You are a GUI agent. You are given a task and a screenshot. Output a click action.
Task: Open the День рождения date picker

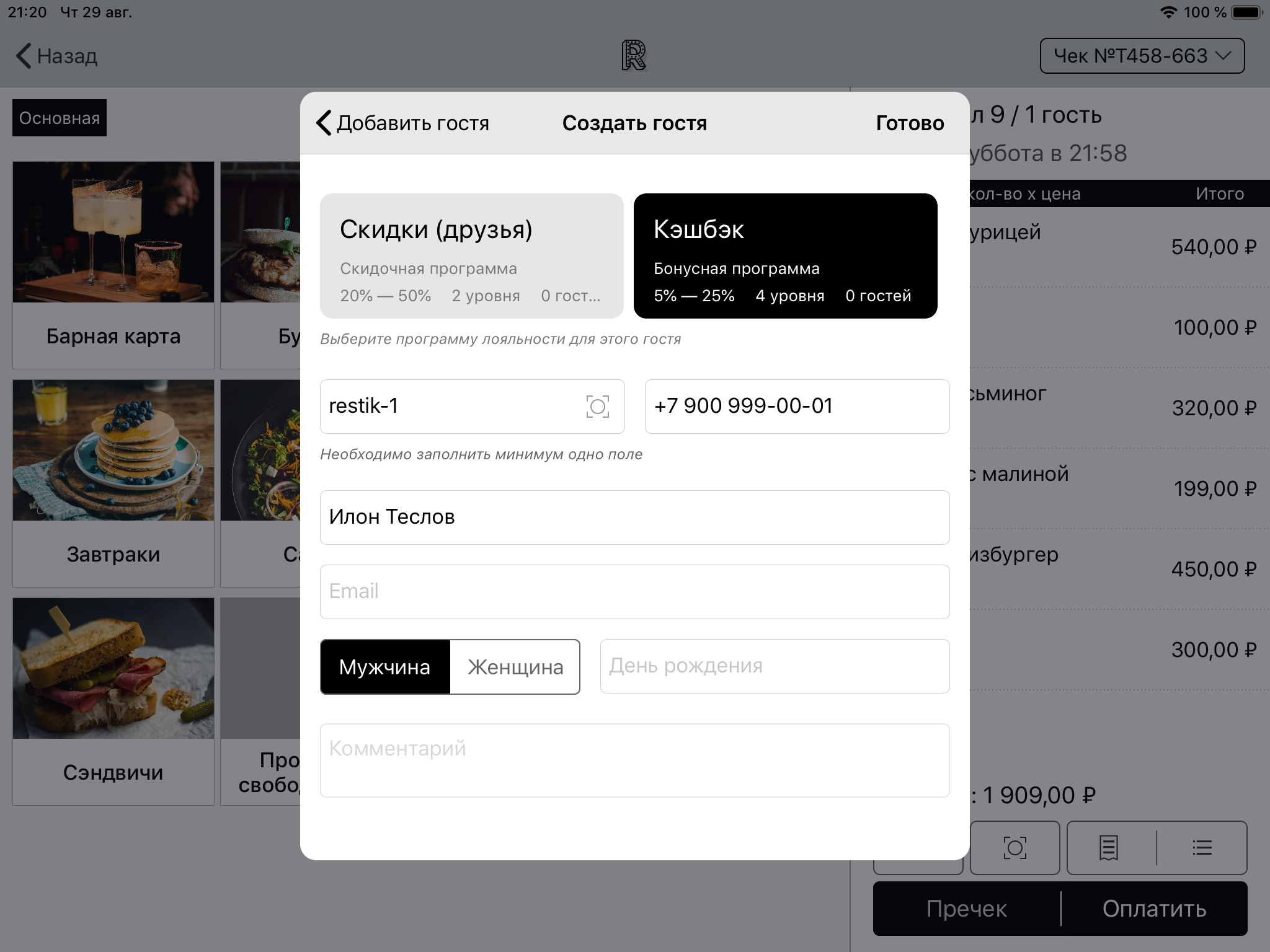pos(775,666)
